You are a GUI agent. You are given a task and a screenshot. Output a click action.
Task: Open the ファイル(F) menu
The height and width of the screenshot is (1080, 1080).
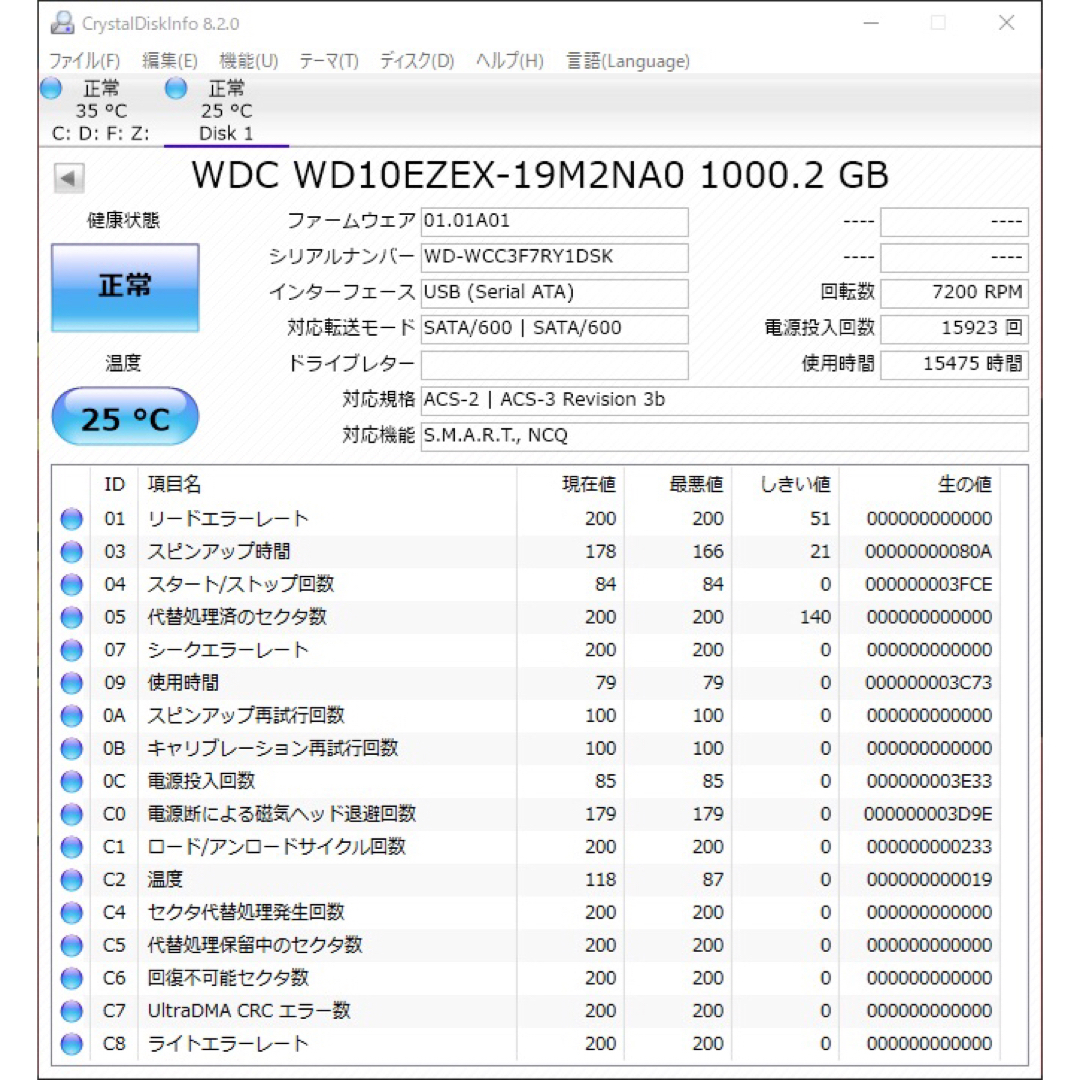click(84, 61)
